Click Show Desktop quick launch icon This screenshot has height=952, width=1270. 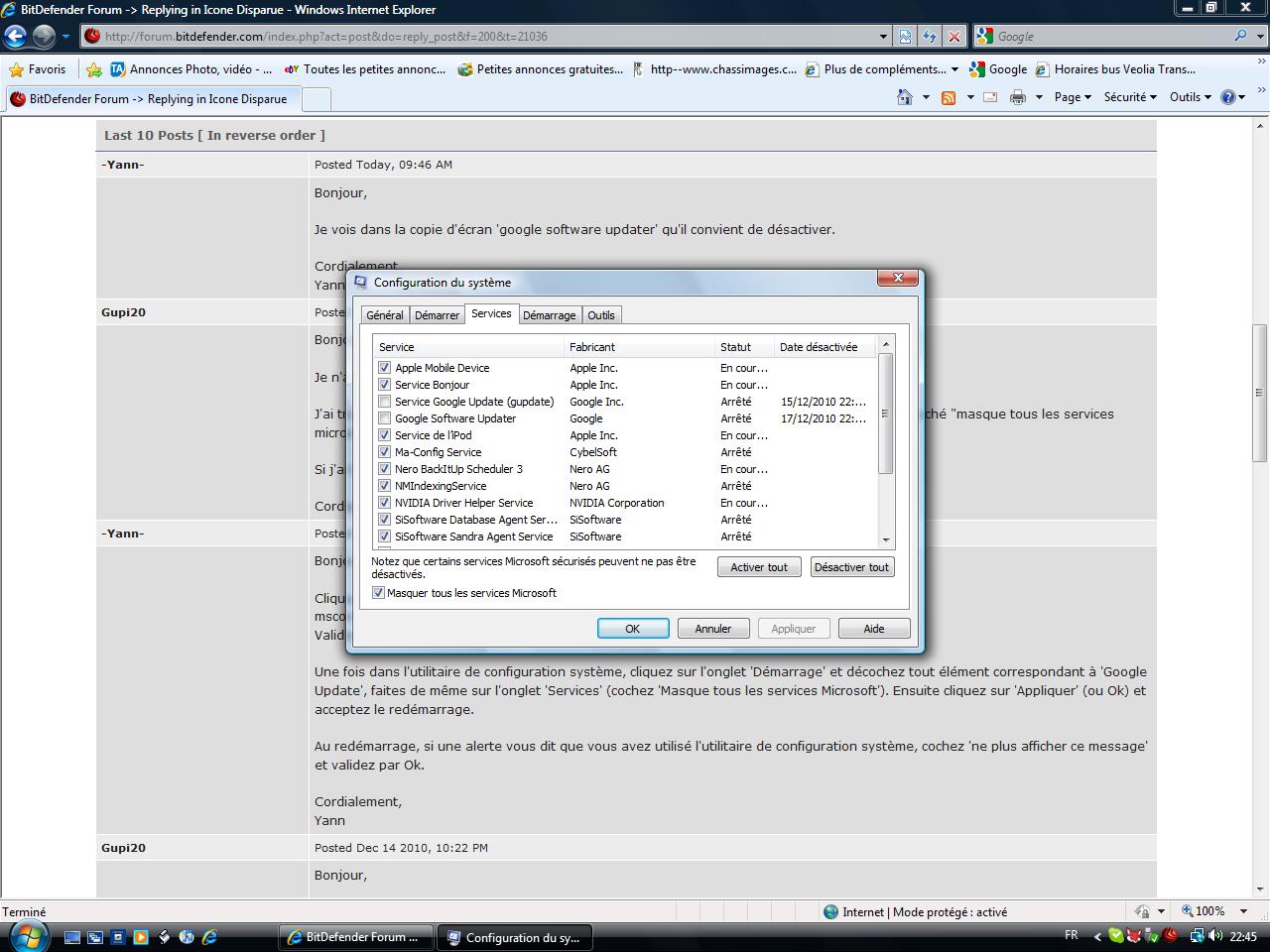point(71,937)
